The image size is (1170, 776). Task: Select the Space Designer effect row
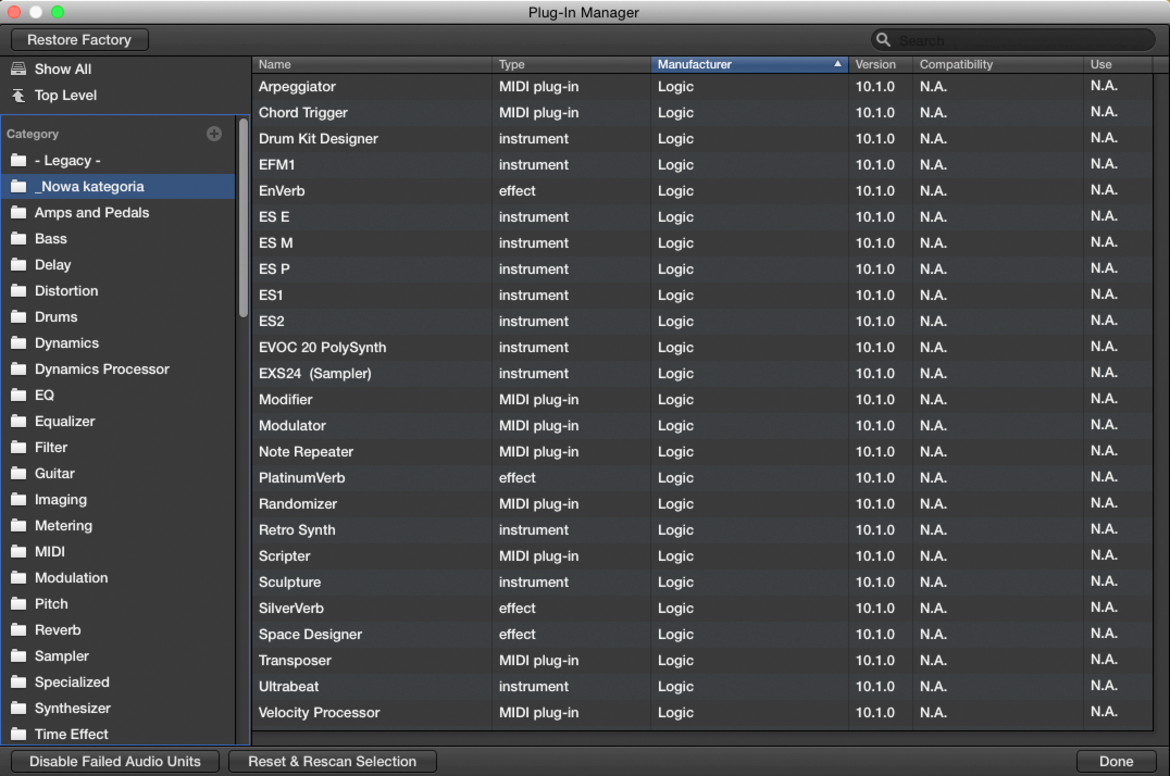click(x=702, y=635)
